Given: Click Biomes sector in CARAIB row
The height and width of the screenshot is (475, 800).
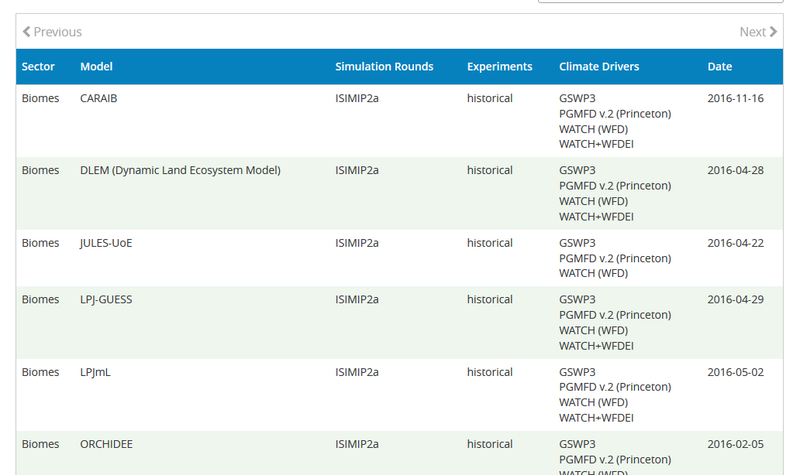Looking at the screenshot, I should (40, 98).
